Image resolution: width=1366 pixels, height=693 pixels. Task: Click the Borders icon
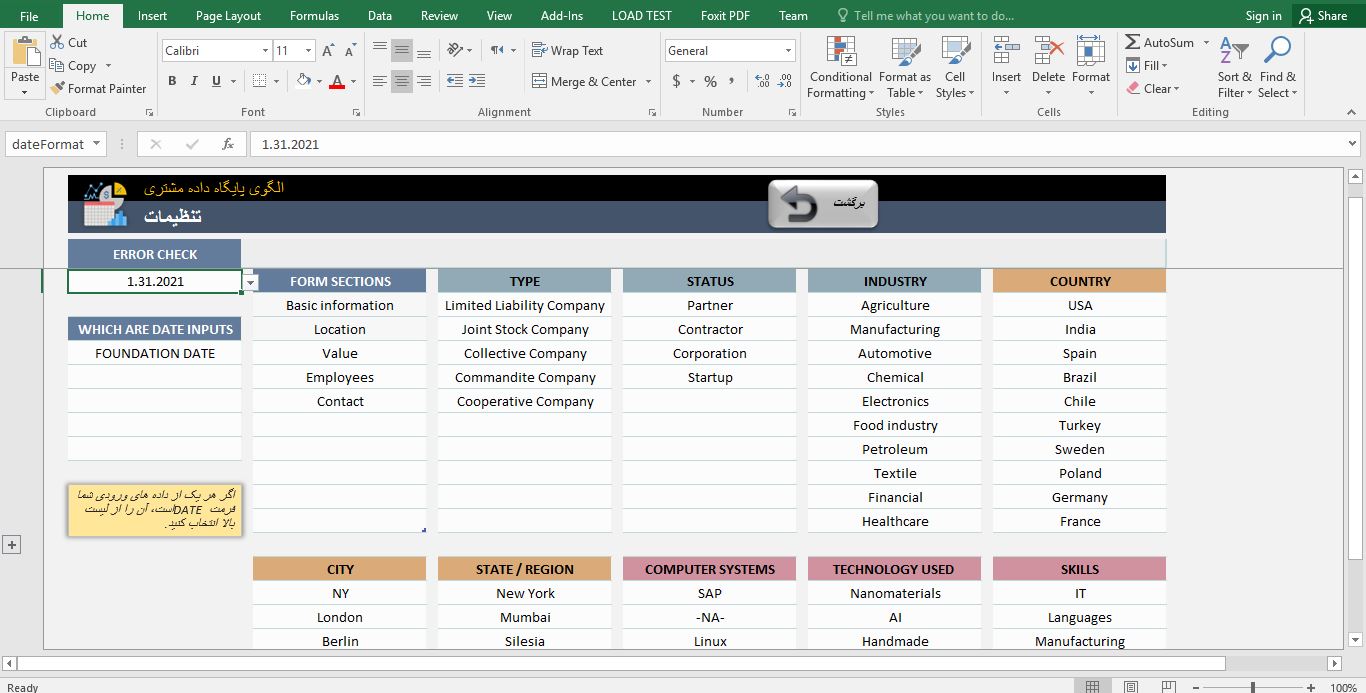point(260,81)
